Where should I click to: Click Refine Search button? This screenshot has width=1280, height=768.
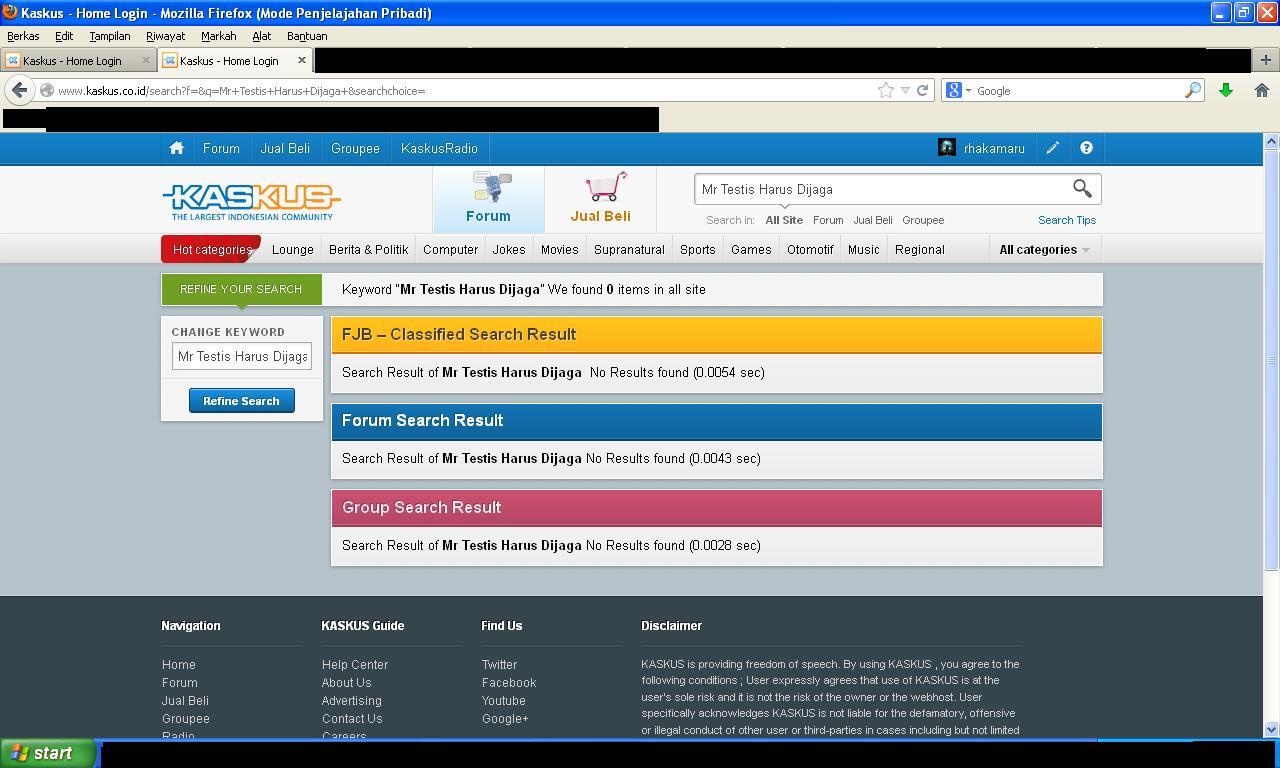point(241,401)
